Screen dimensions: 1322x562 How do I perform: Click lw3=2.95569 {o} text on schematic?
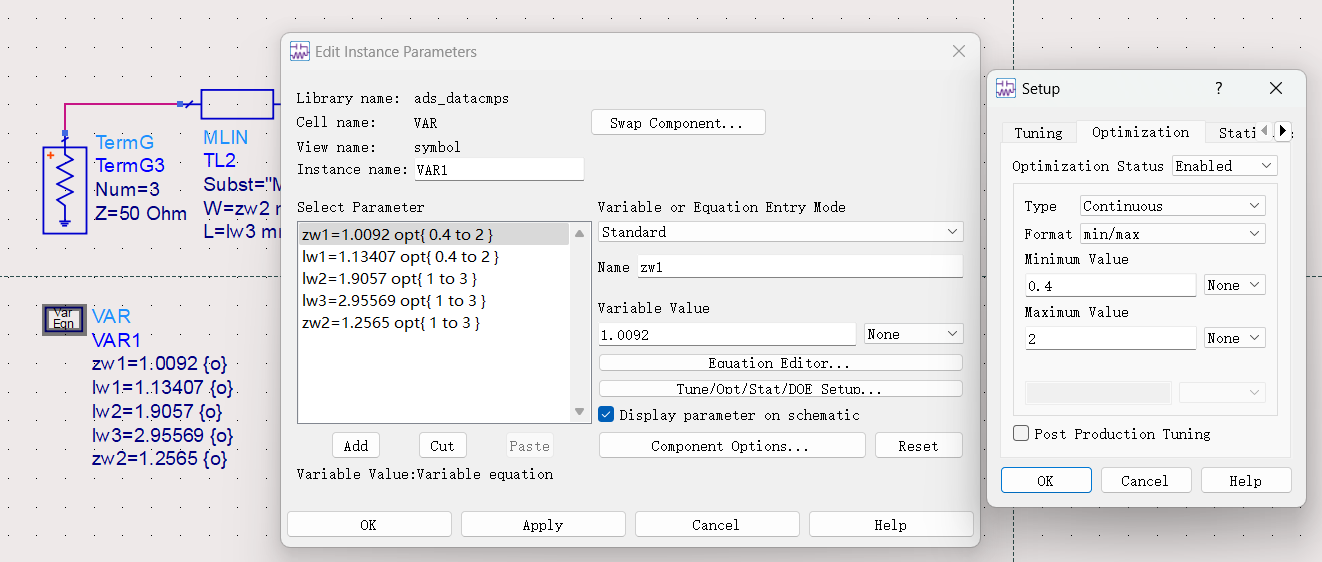[x=162, y=436]
